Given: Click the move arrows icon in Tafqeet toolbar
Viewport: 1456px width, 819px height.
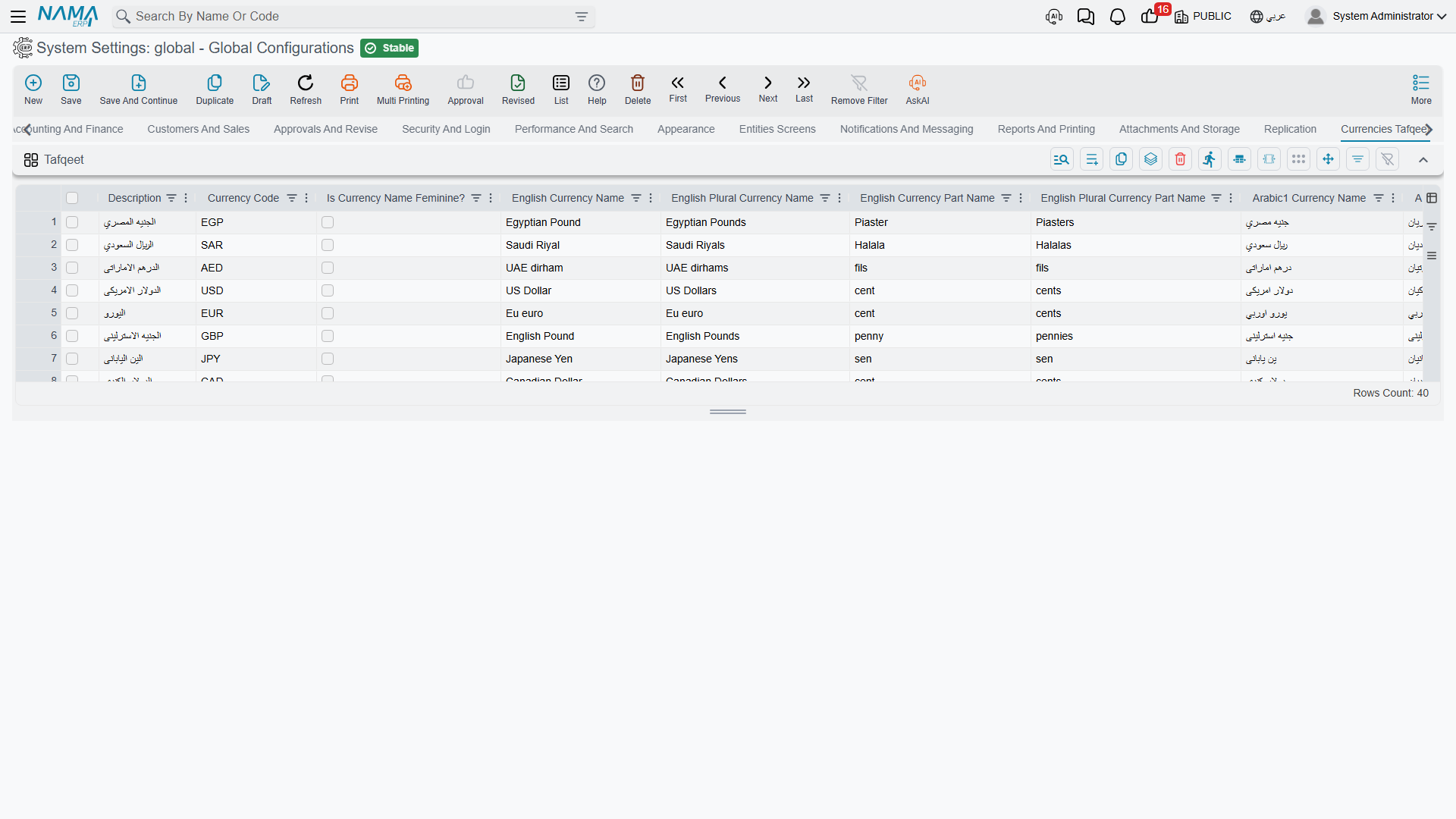Looking at the screenshot, I should click(1328, 159).
